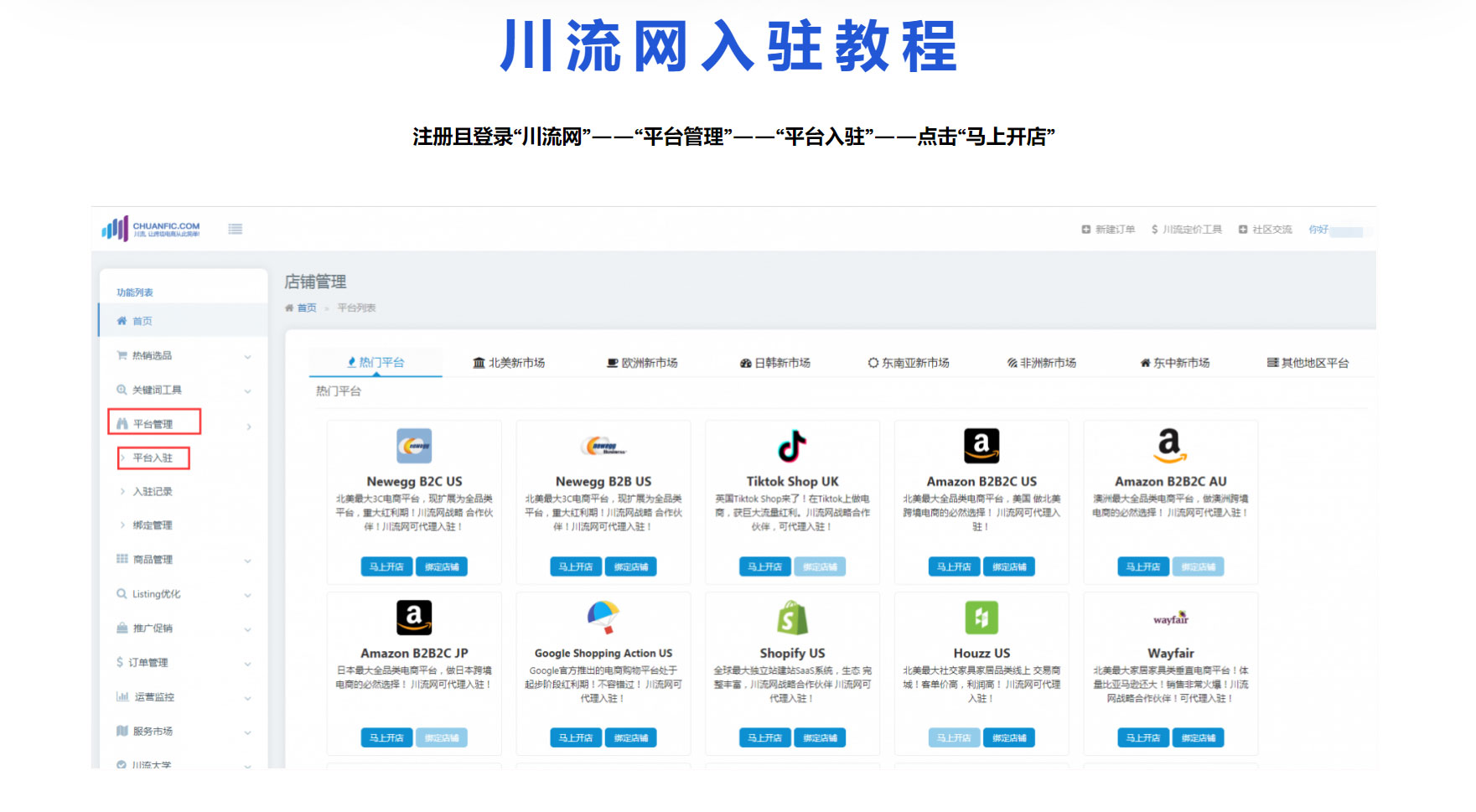Viewport: 1476px width, 812px height.
Task: Click 马上开店 for Google Shopping Action US
Action: coord(576,737)
